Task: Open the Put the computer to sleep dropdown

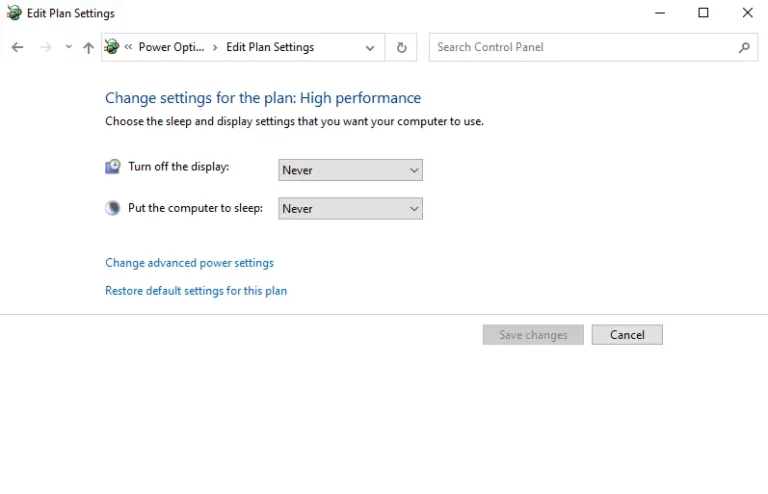Action: [x=350, y=209]
